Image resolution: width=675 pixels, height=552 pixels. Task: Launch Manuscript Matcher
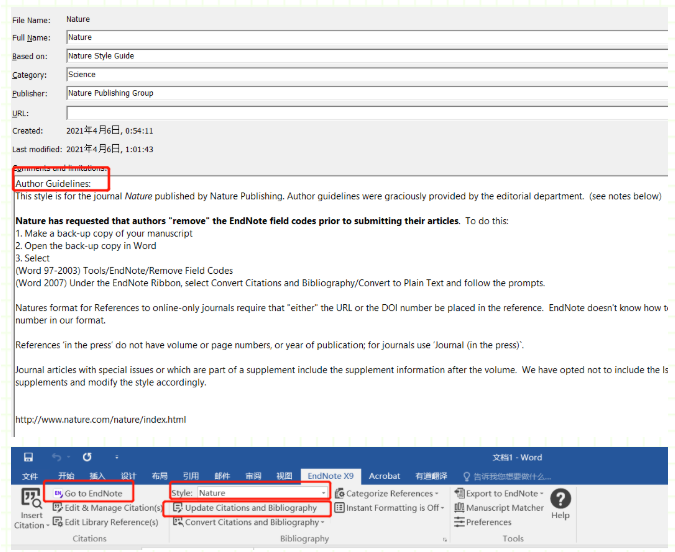click(x=499, y=508)
